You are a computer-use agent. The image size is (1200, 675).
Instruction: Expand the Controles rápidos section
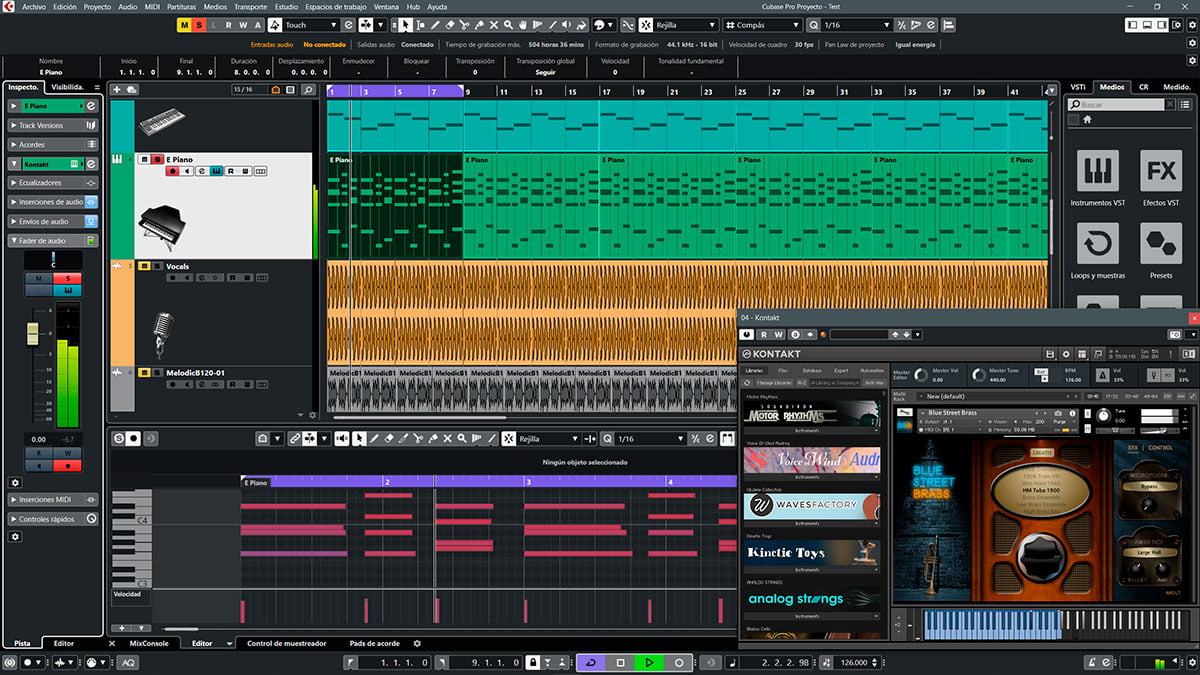coord(53,519)
